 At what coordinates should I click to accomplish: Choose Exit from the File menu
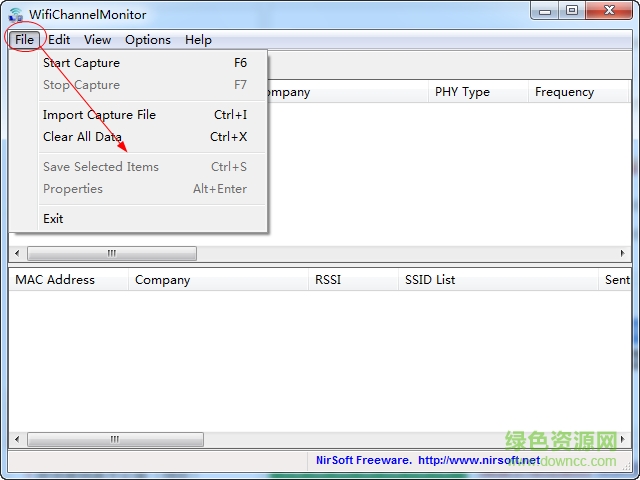coord(53,219)
